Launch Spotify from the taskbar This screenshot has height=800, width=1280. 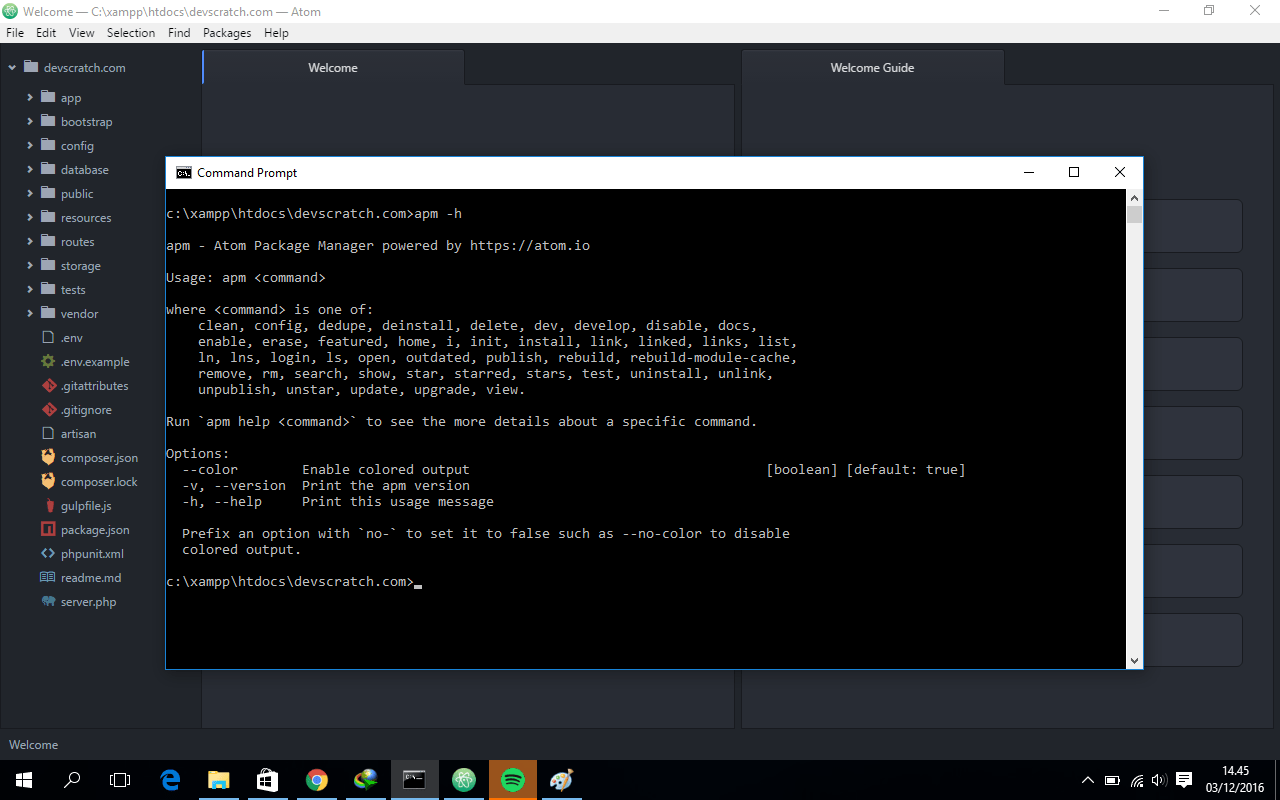point(512,779)
